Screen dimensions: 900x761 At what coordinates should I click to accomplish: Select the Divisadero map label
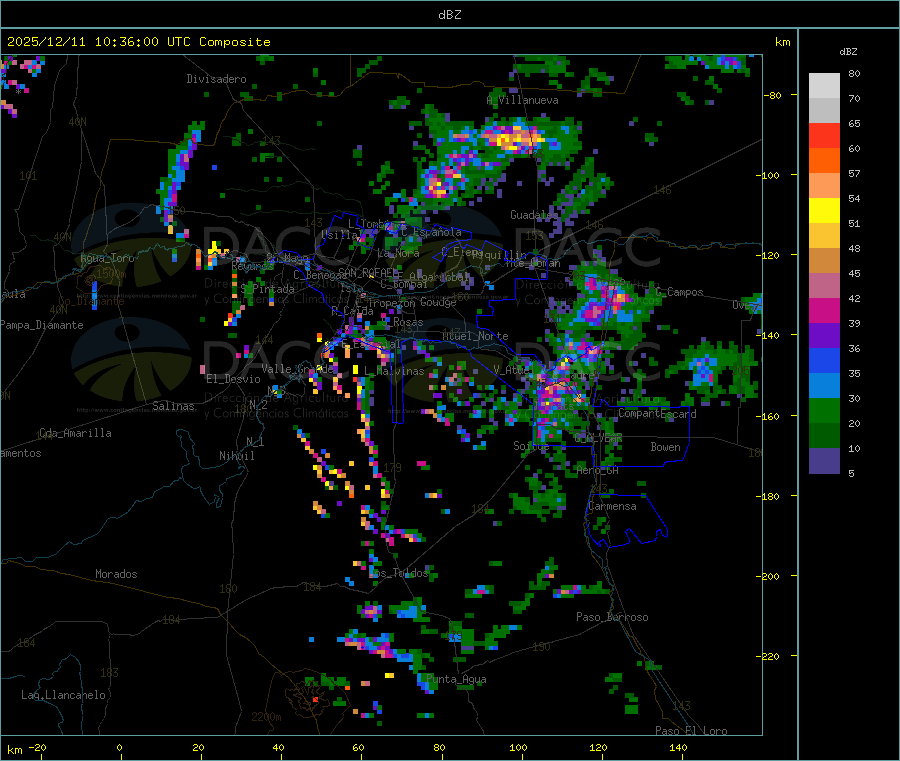pyautogui.click(x=216, y=79)
